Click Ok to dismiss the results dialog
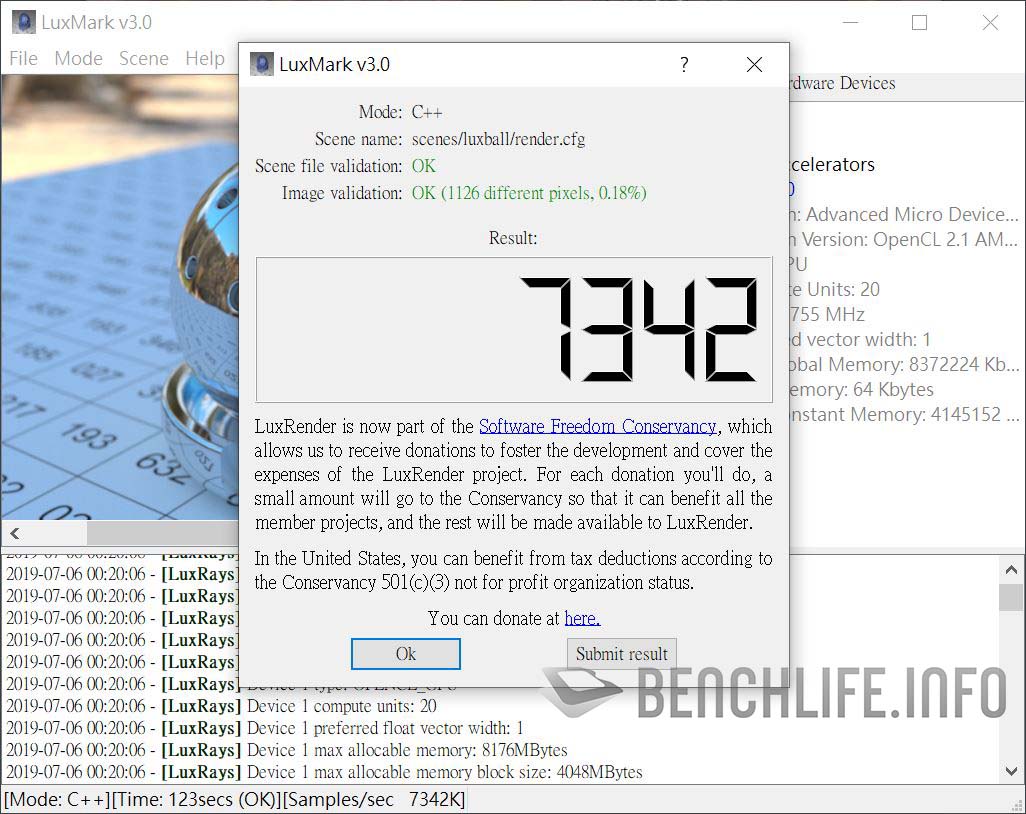The width and height of the screenshot is (1026, 814). pyautogui.click(x=405, y=653)
